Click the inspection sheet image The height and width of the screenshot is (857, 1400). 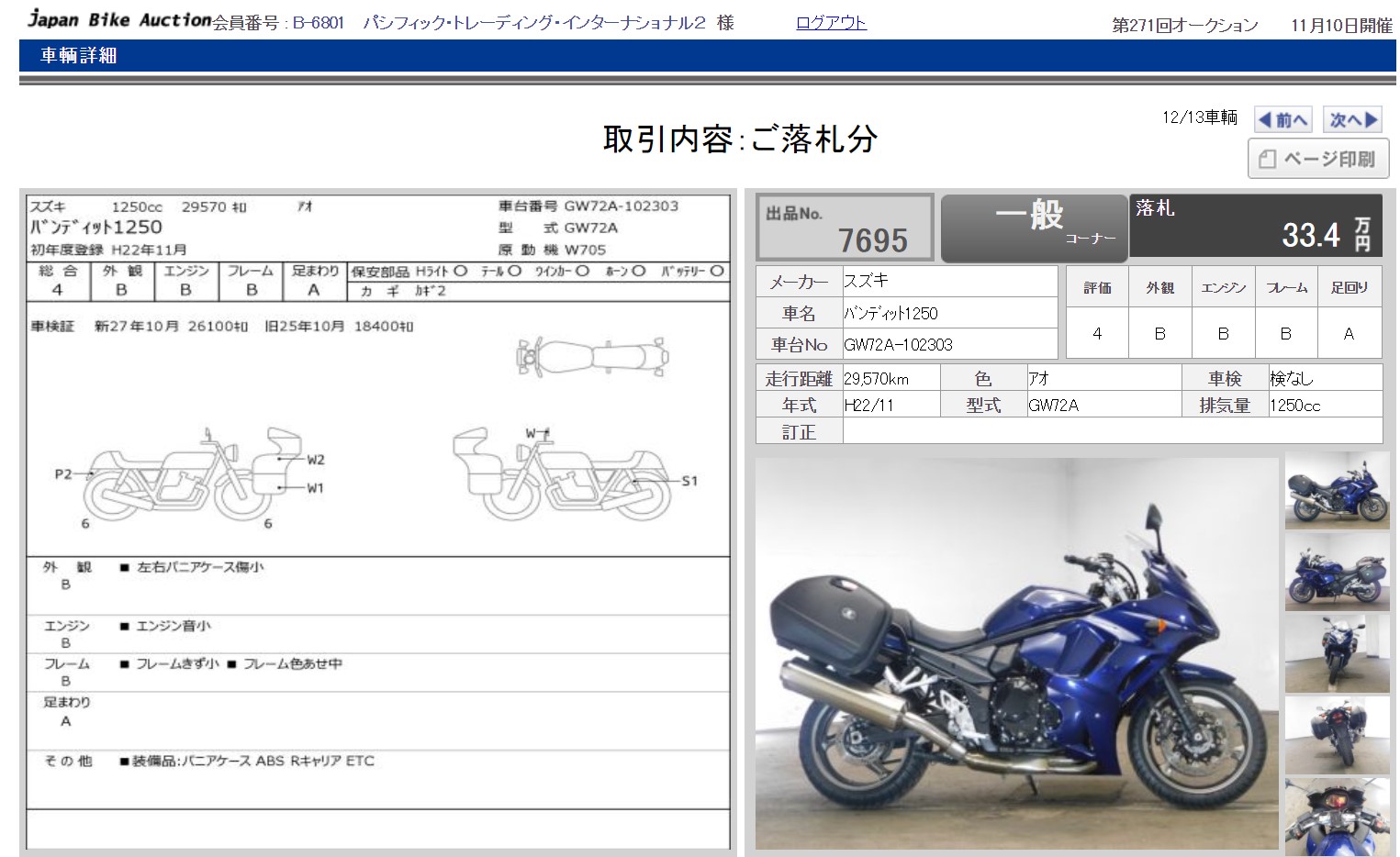[378, 522]
